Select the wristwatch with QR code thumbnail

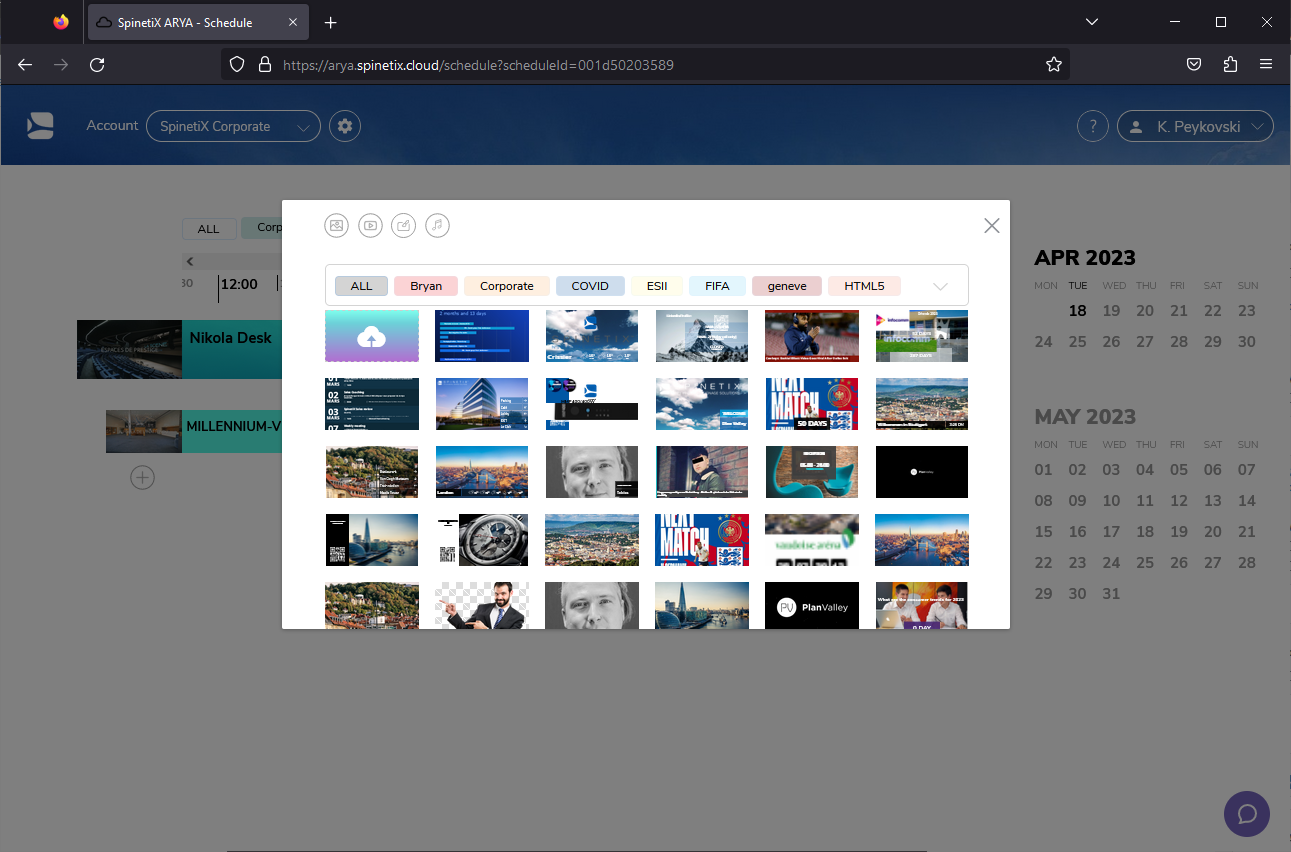(482, 540)
